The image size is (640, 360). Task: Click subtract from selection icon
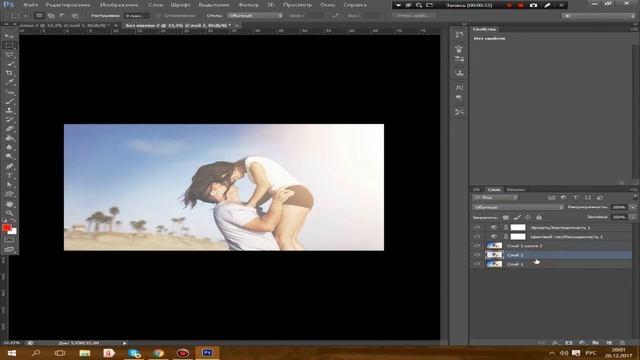pos(63,16)
